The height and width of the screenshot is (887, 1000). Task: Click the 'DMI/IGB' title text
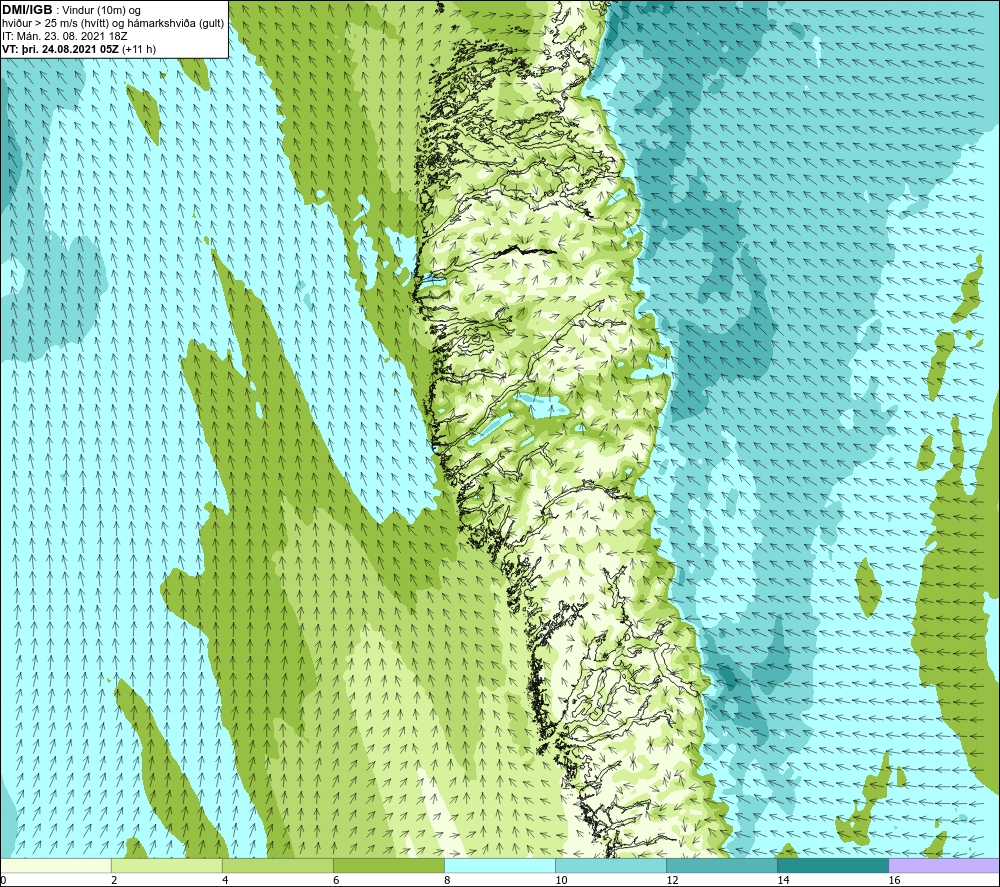coord(27,10)
